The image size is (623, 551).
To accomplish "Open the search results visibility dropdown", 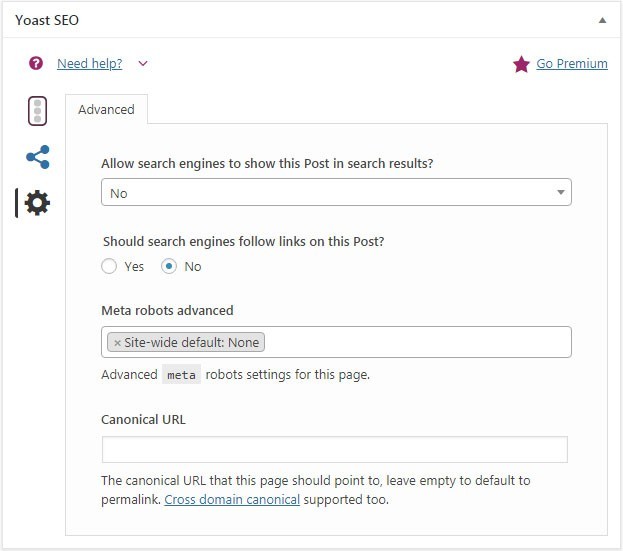I will pos(336,192).
